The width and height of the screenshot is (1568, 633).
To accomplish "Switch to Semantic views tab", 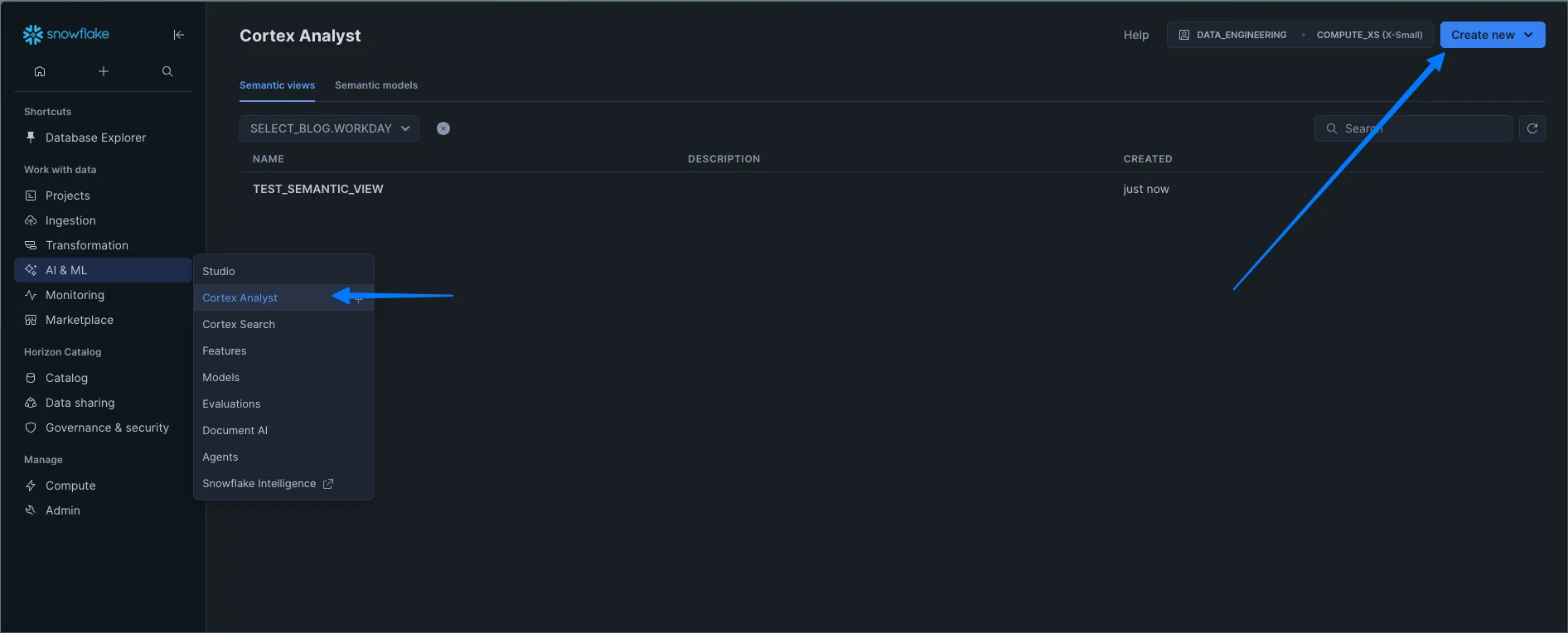I will 277,85.
